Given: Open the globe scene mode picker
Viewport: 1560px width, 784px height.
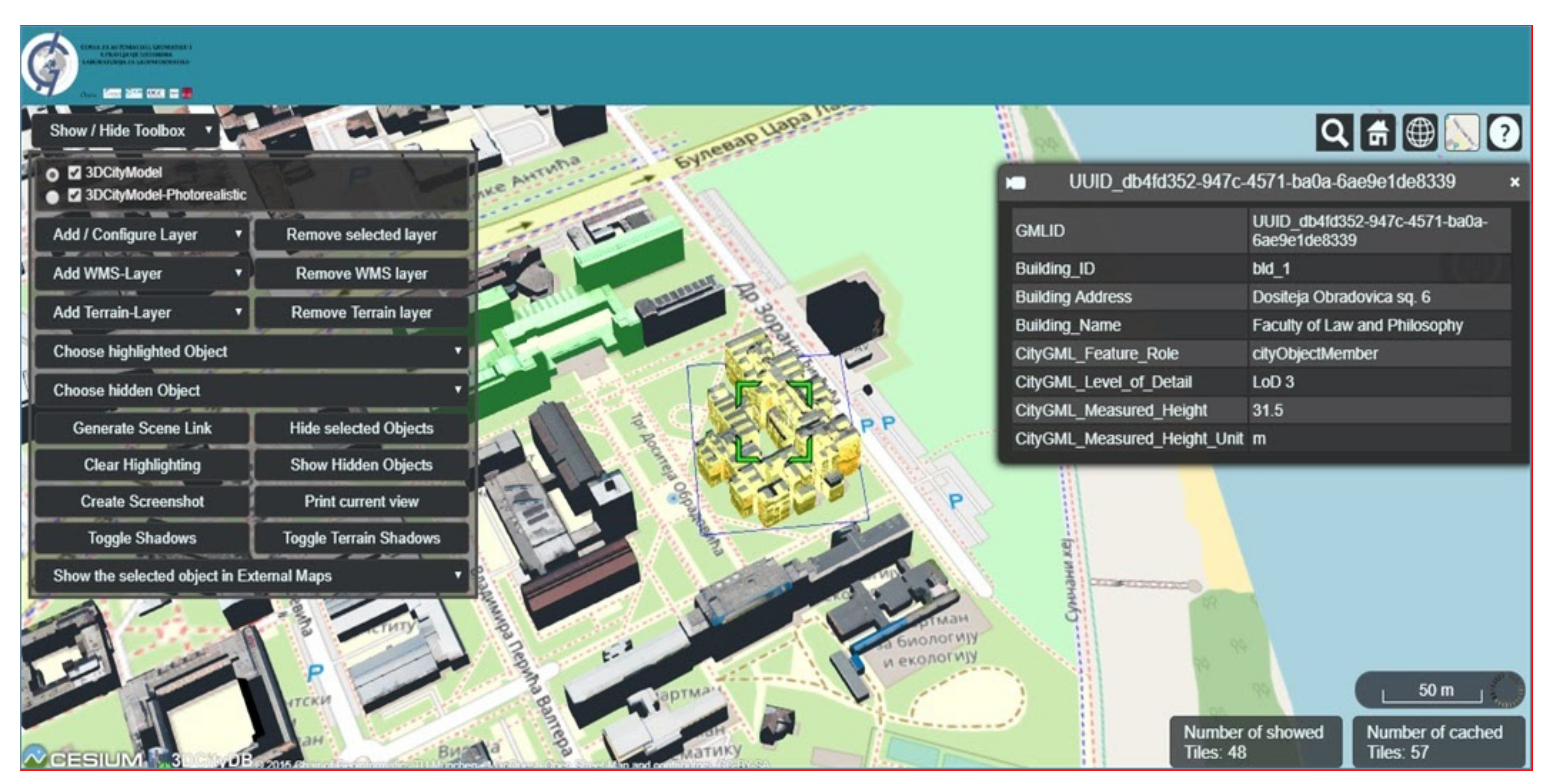Looking at the screenshot, I should tap(1420, 133).
